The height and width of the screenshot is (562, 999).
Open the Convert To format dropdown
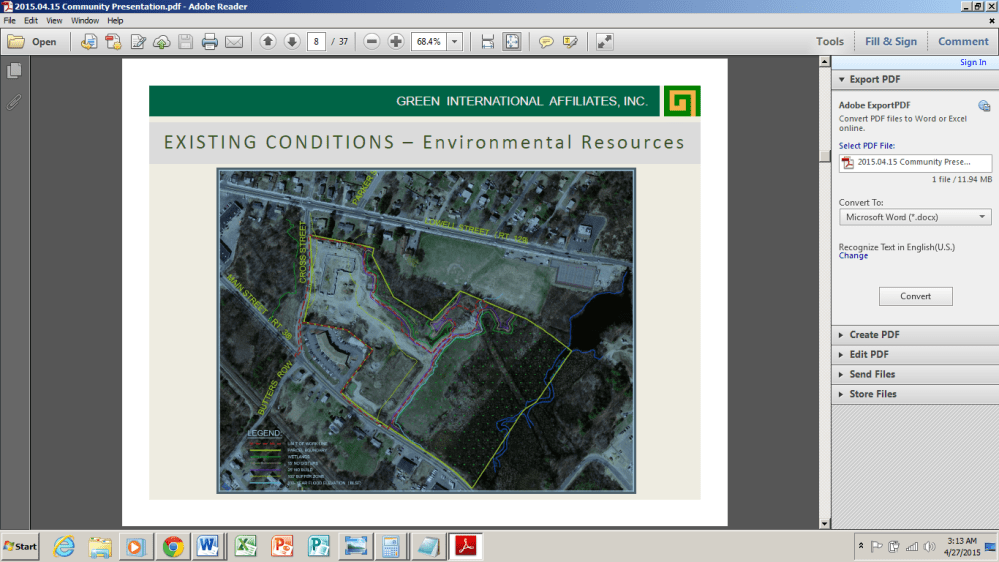point(914,217)
